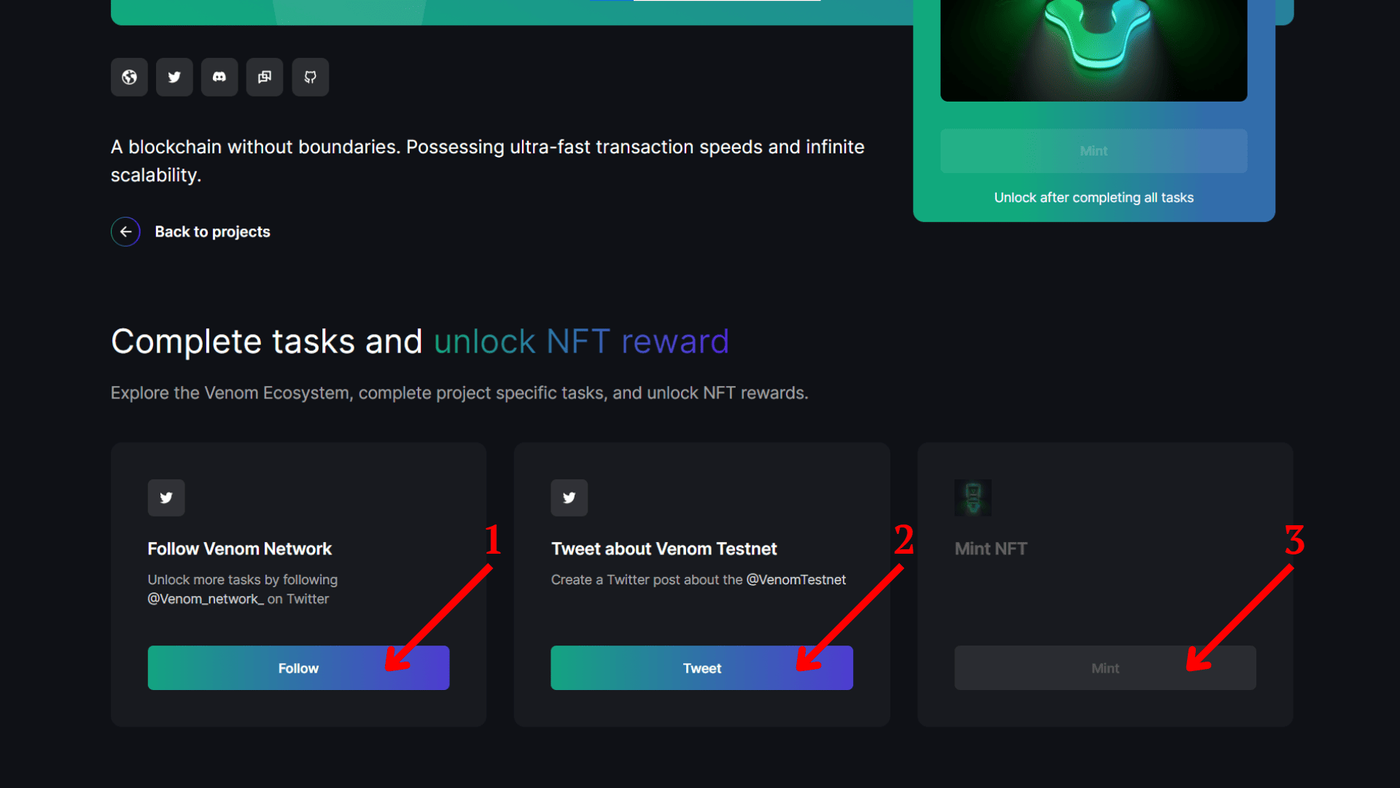Screen dimensions: 1400x788
Task: Click the glowing NFT reward image
Action: pos(1093,50)
